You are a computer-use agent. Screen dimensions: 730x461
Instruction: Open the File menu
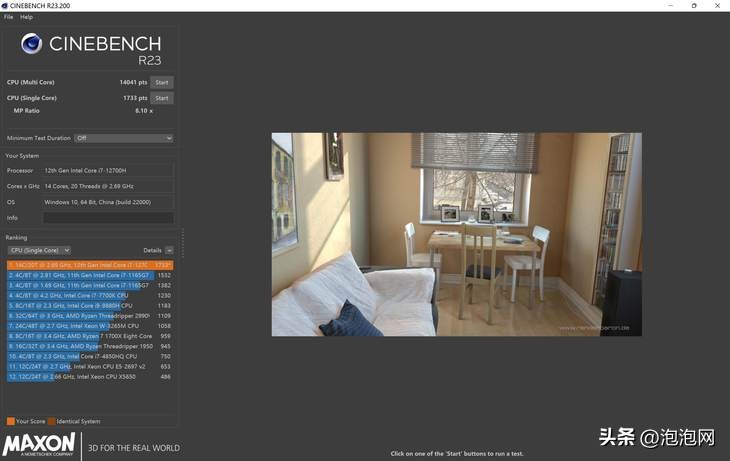point(8,17)
